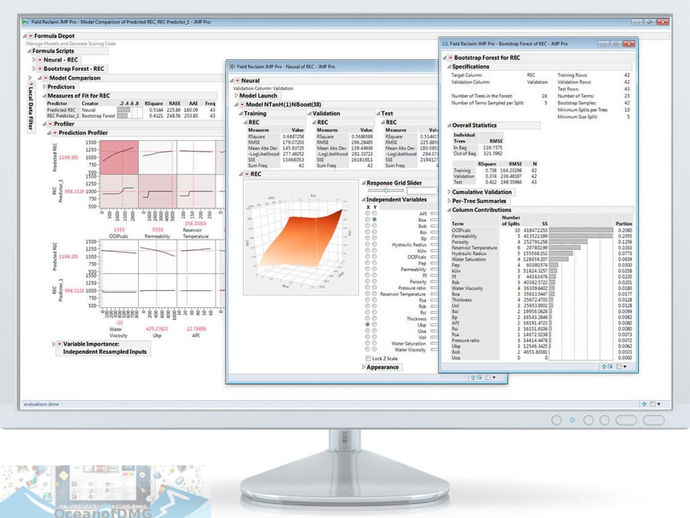Open the Variable Importance red triangle menu
The height and width of the screenshot is (518, 690).
(x=59, y=344)
